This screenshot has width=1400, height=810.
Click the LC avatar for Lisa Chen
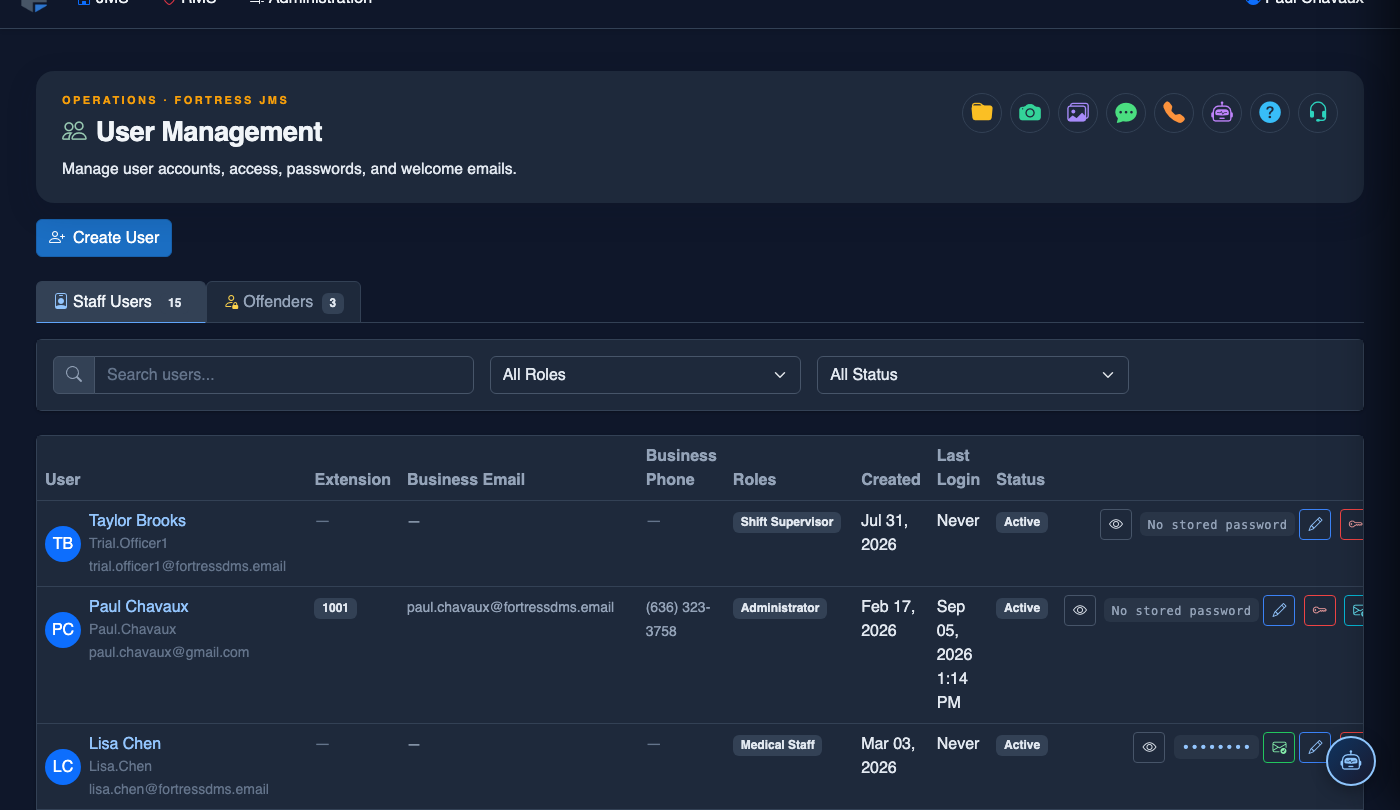click(x=63, y=766)
